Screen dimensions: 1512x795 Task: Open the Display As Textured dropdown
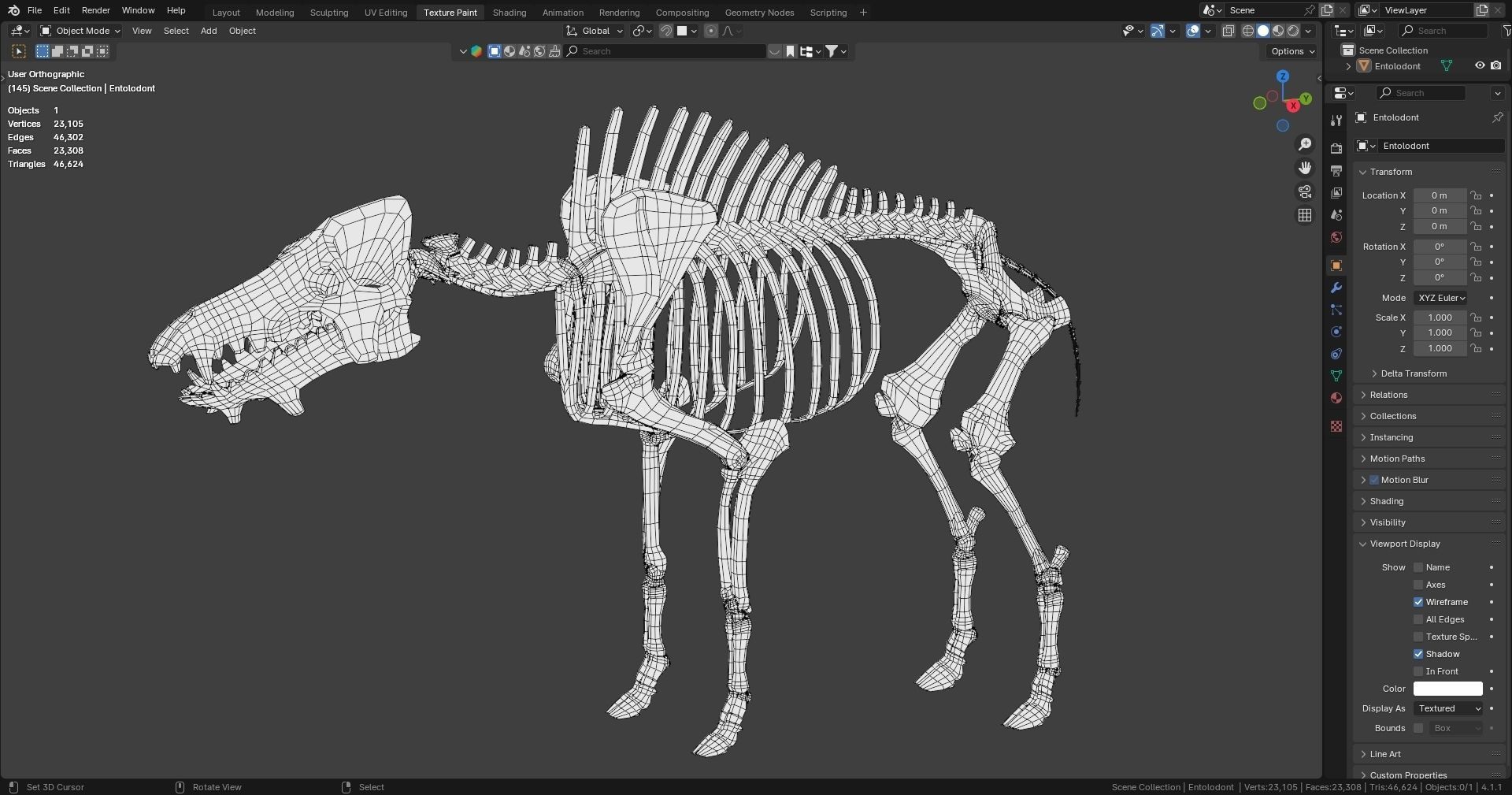coord(1448,708)
